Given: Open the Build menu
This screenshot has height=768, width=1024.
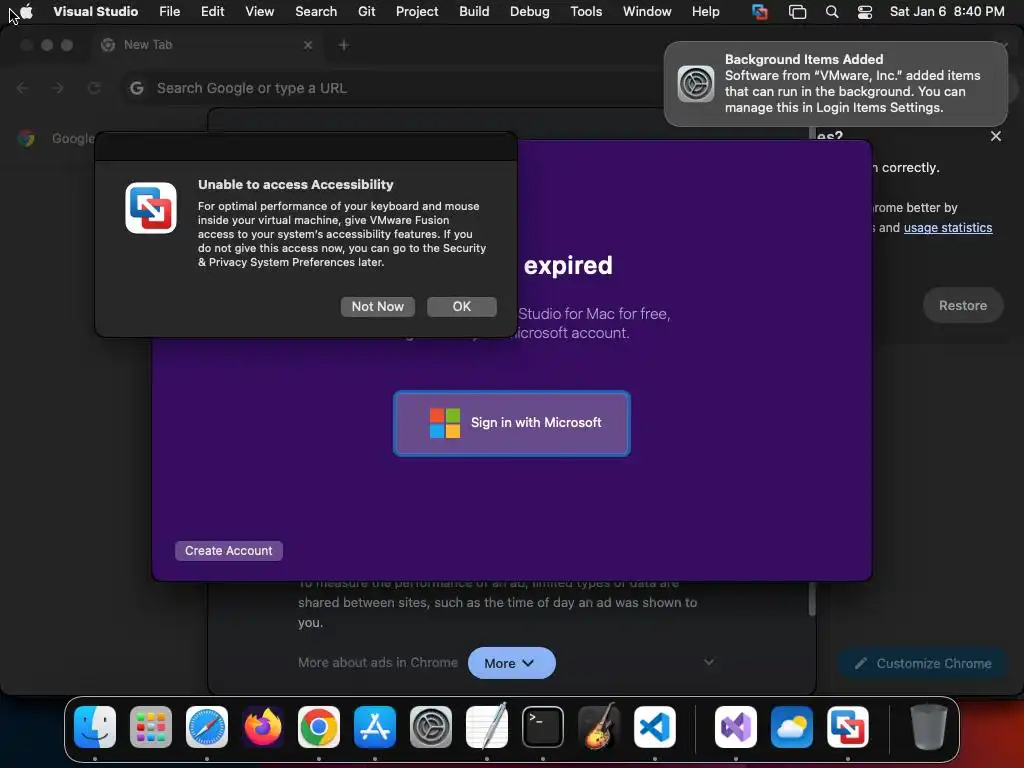Looking at the screenshot, I should pyautogui.click(x=474, y=11).
